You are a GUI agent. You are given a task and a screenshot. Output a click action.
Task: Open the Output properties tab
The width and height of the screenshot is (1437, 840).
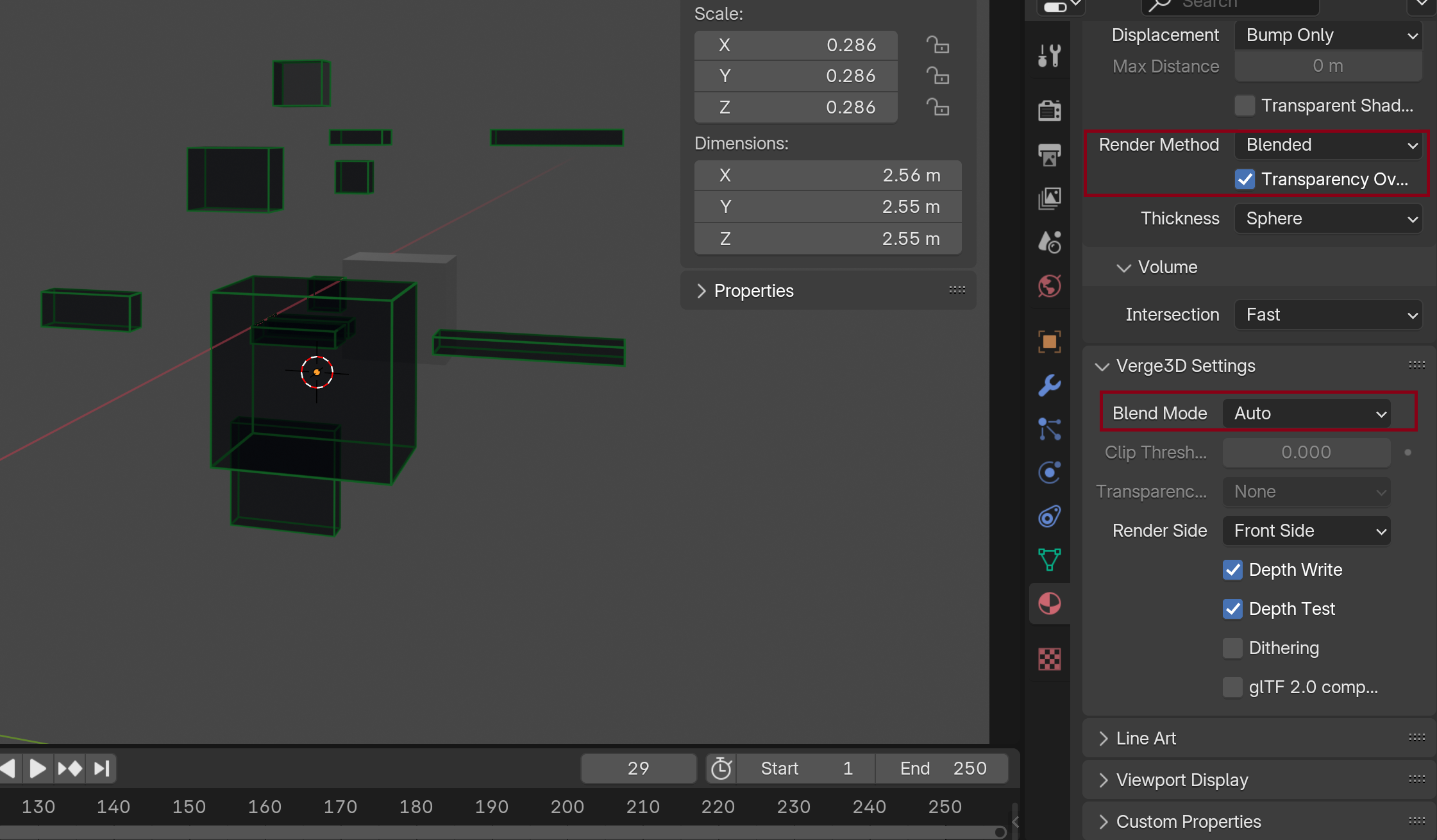pyautogui.click(x=1049, y=154)
